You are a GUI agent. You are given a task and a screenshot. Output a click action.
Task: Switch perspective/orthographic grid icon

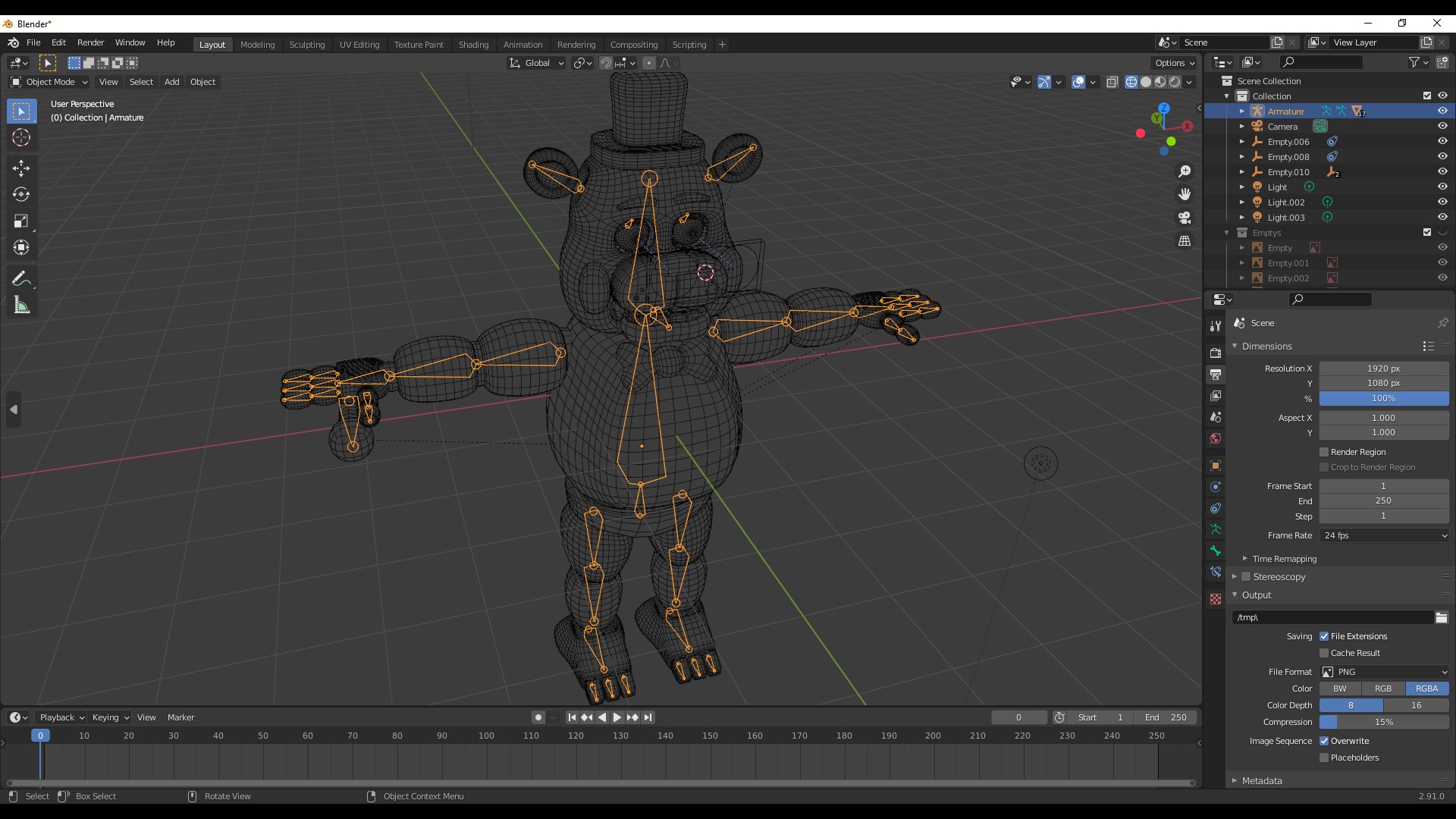coord(1185,241)
